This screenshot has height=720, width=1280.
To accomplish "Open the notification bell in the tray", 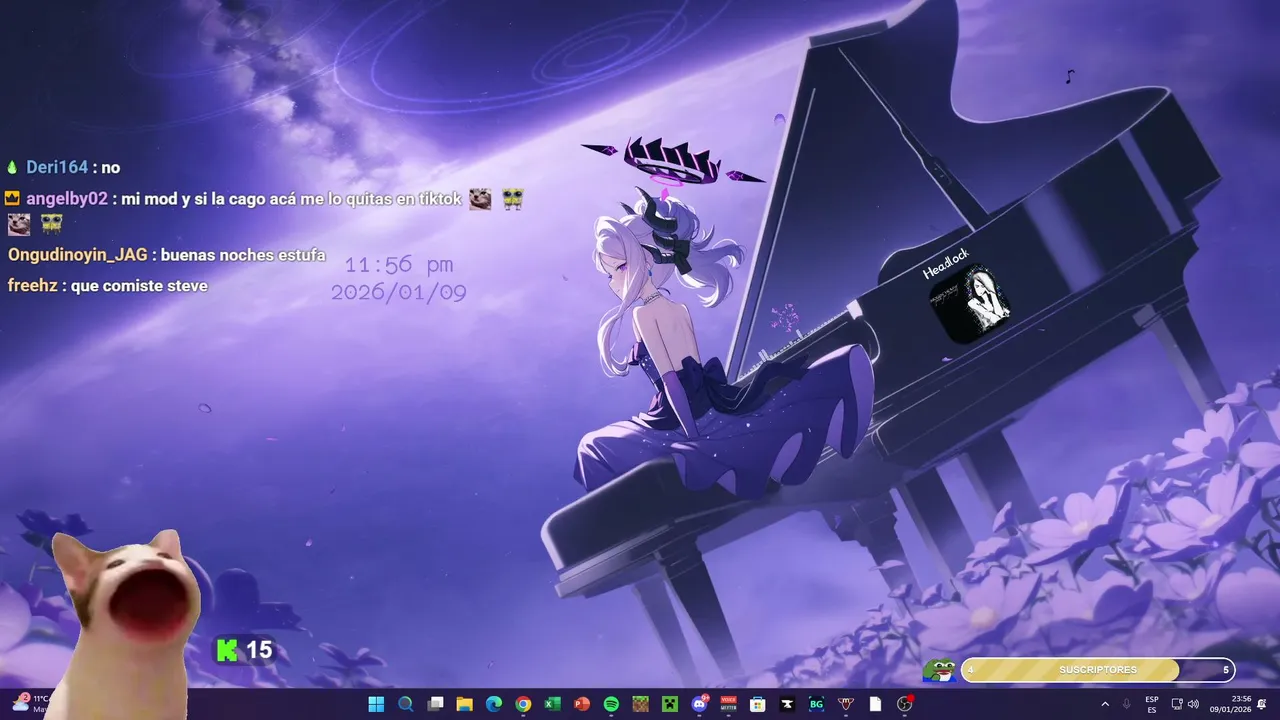I will tap(1263, 704).
